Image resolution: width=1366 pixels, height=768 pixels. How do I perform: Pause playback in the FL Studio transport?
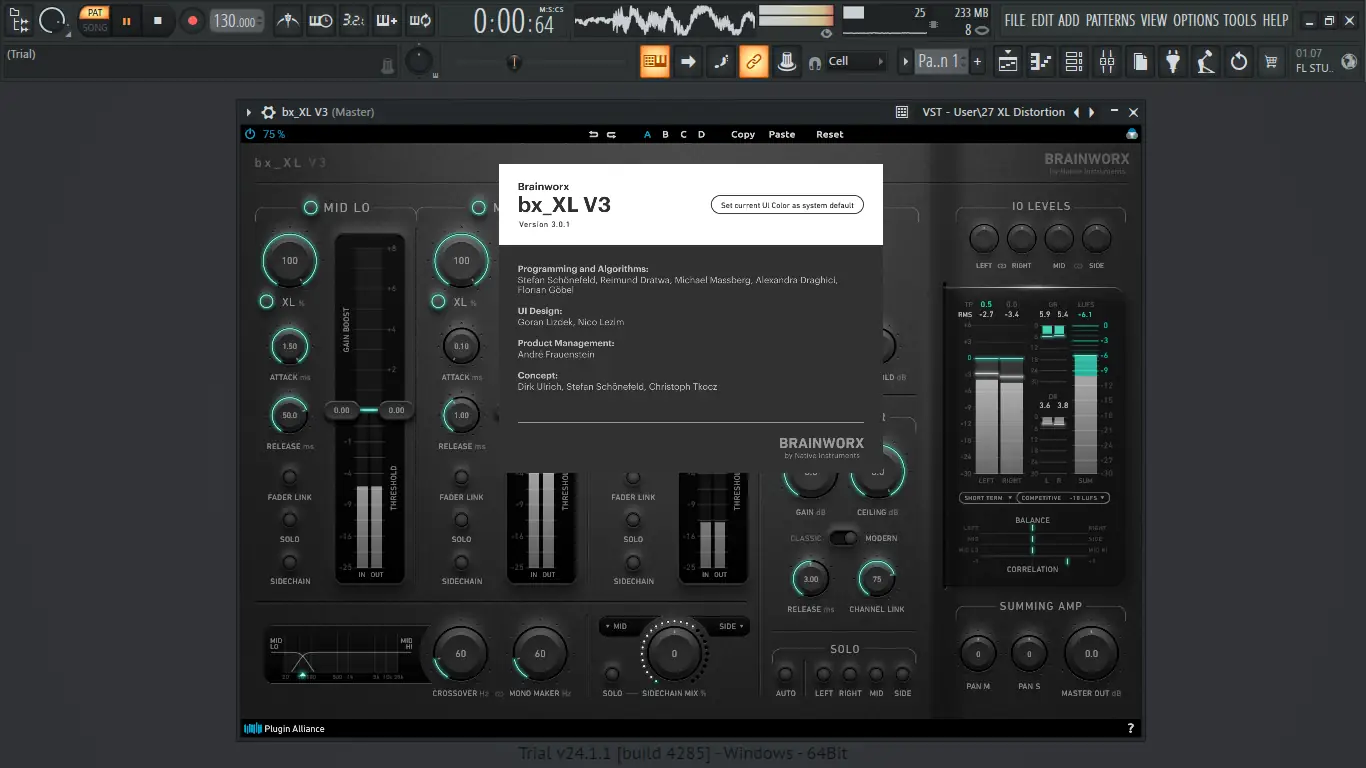pos(126,20)
